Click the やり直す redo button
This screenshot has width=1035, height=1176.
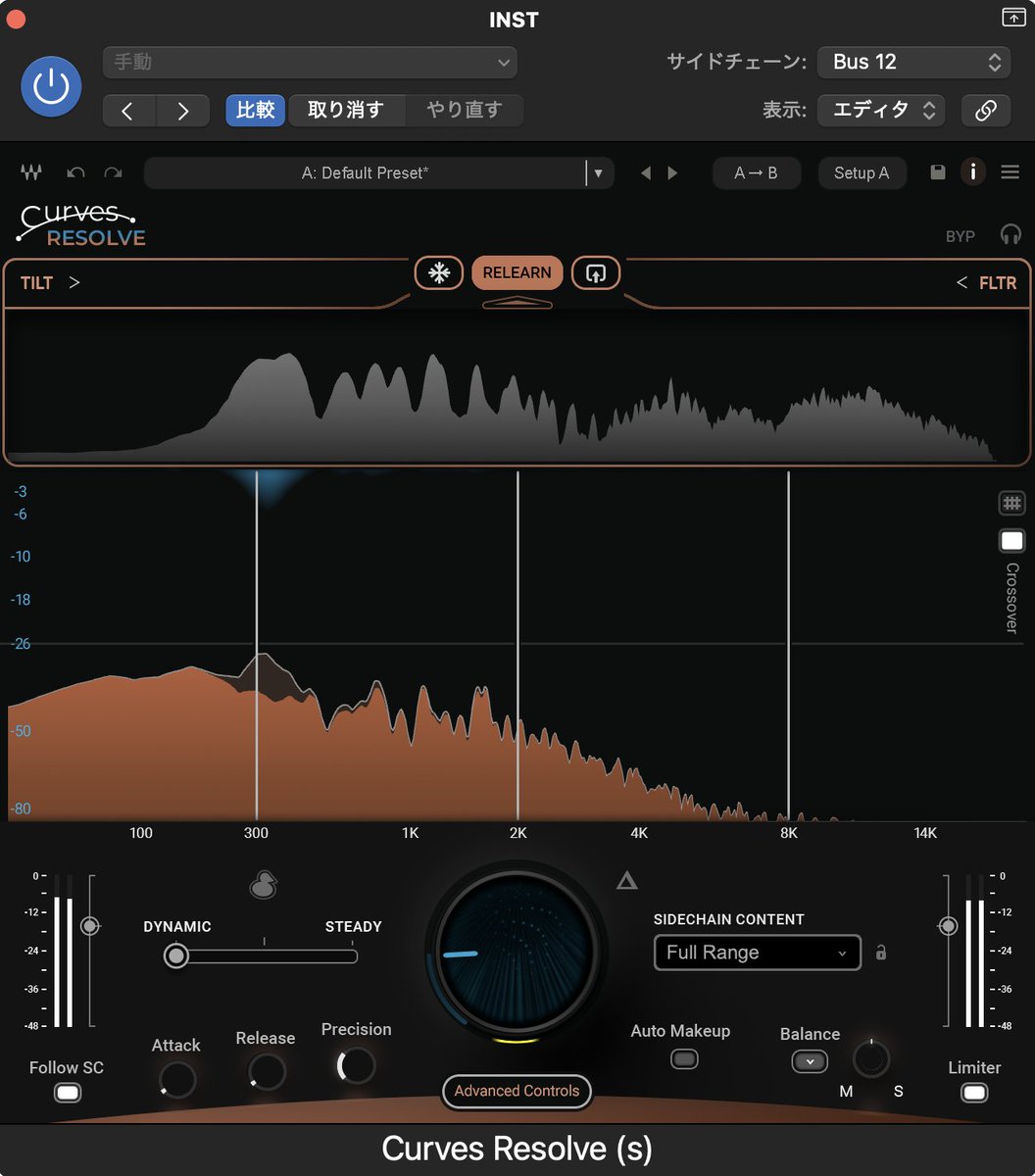465,110
